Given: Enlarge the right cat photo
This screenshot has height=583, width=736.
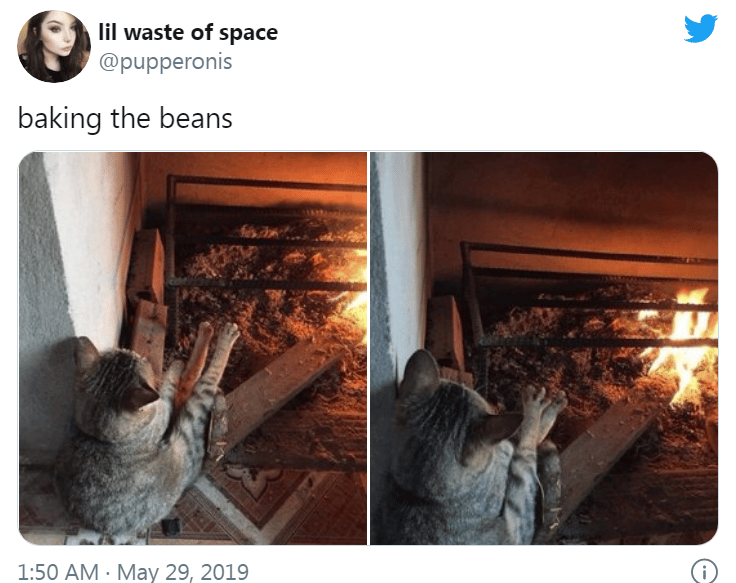Looking at the screenshot, I should (x=544, y=348).
